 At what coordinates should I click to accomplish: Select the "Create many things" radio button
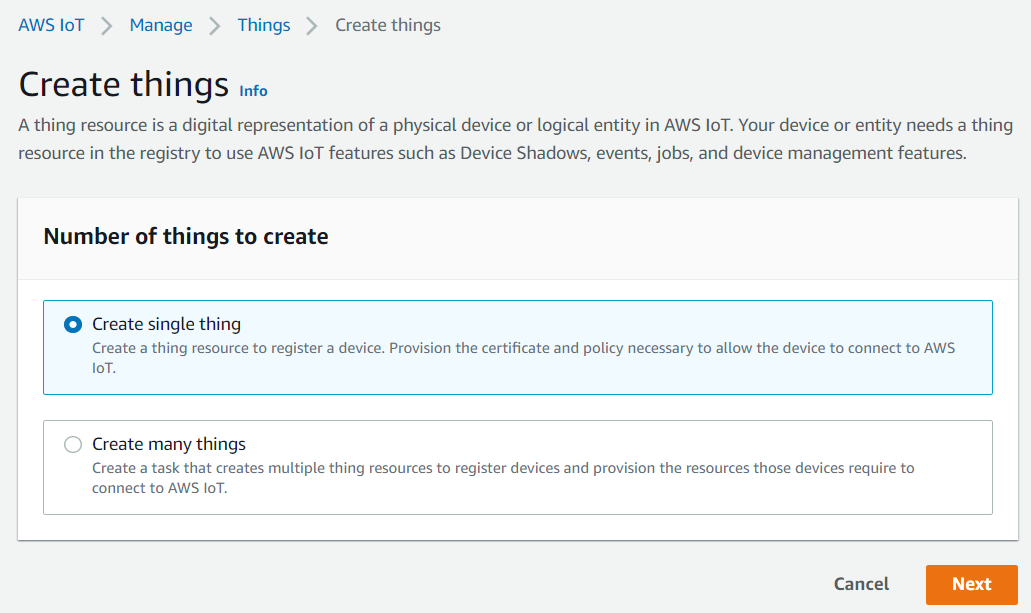click(72, 445)
